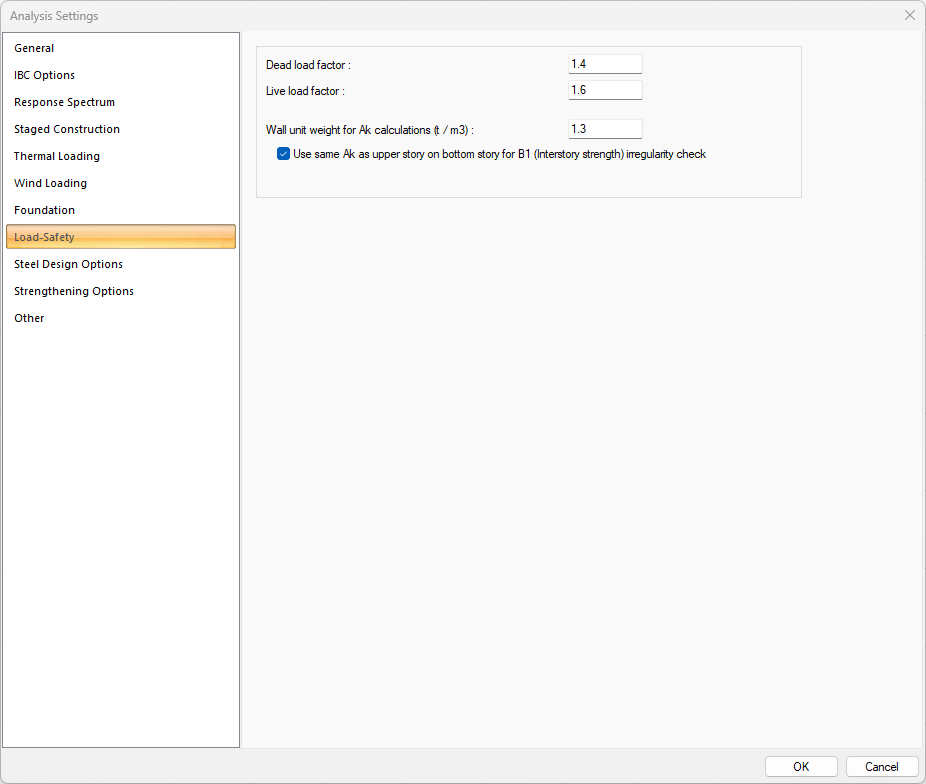926x784 pixels.
Task: Select IBC Options in sidebar
Action: pos(45,75)
